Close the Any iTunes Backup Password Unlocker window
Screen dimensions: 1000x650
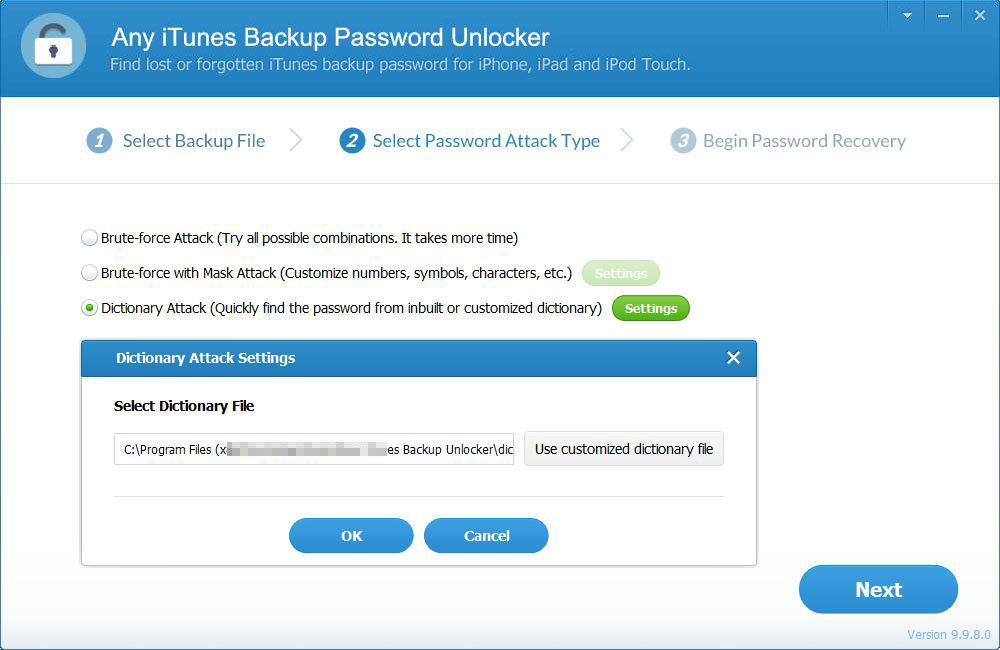coord(980,15)
